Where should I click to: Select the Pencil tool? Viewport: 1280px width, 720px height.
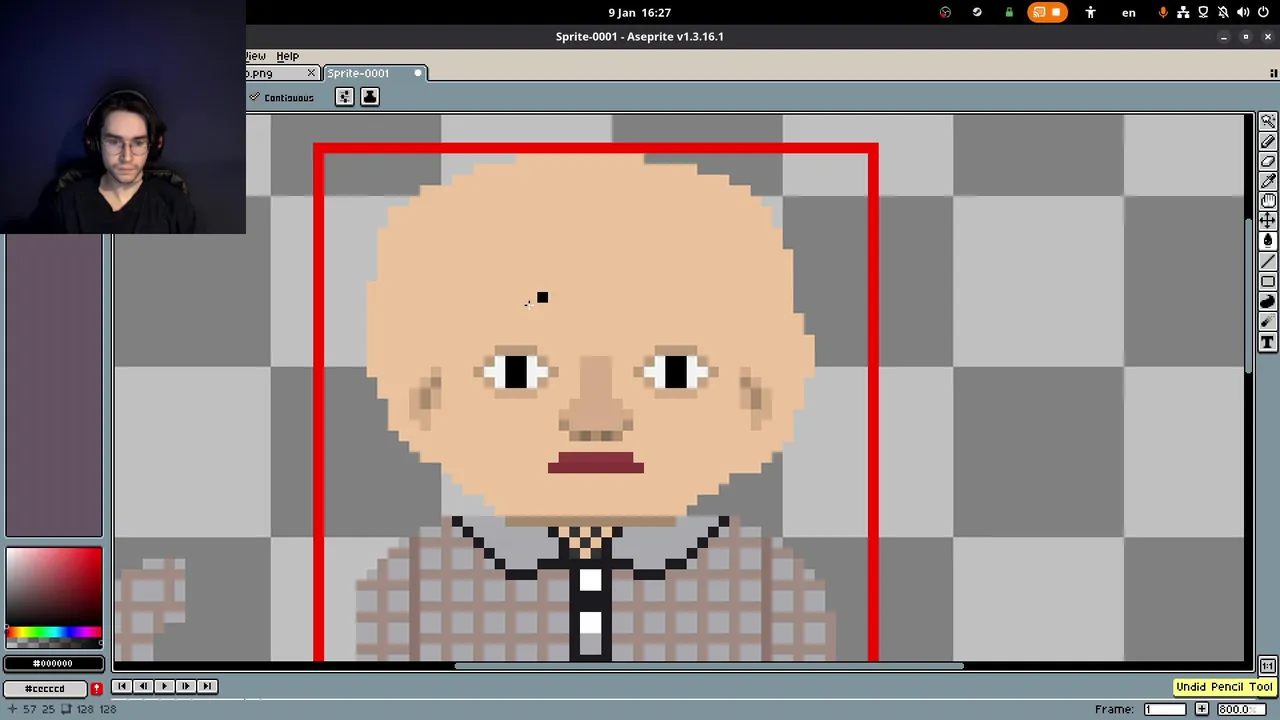1268,141
